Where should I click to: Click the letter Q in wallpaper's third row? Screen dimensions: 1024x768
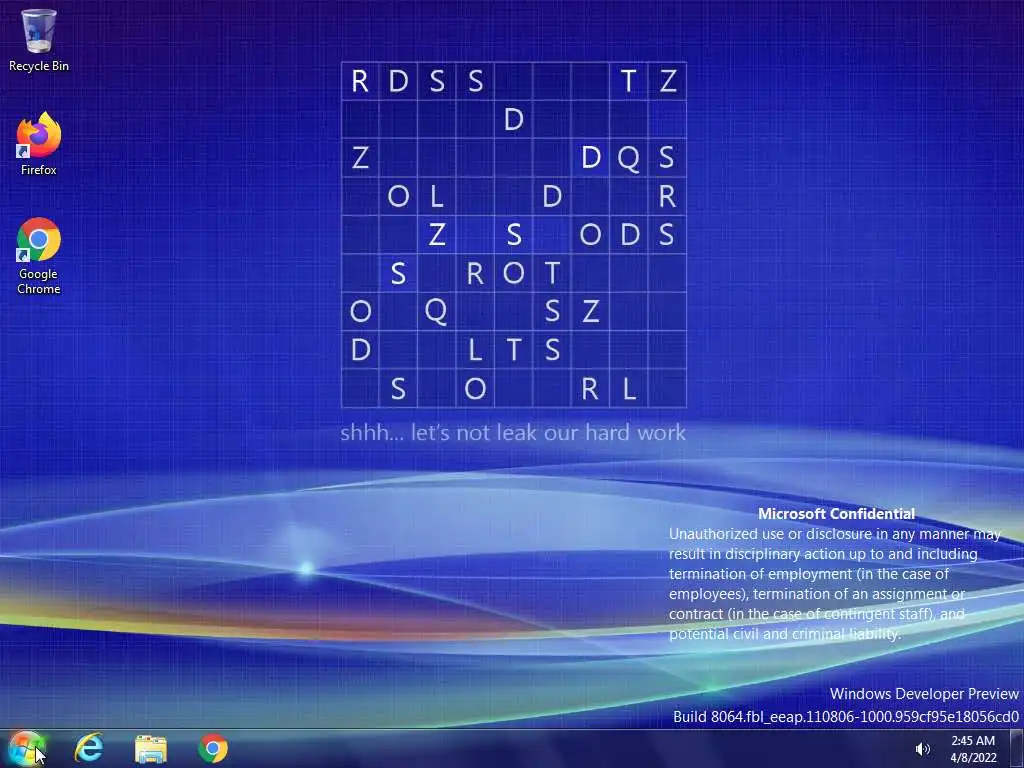click(x=628, y=157)
